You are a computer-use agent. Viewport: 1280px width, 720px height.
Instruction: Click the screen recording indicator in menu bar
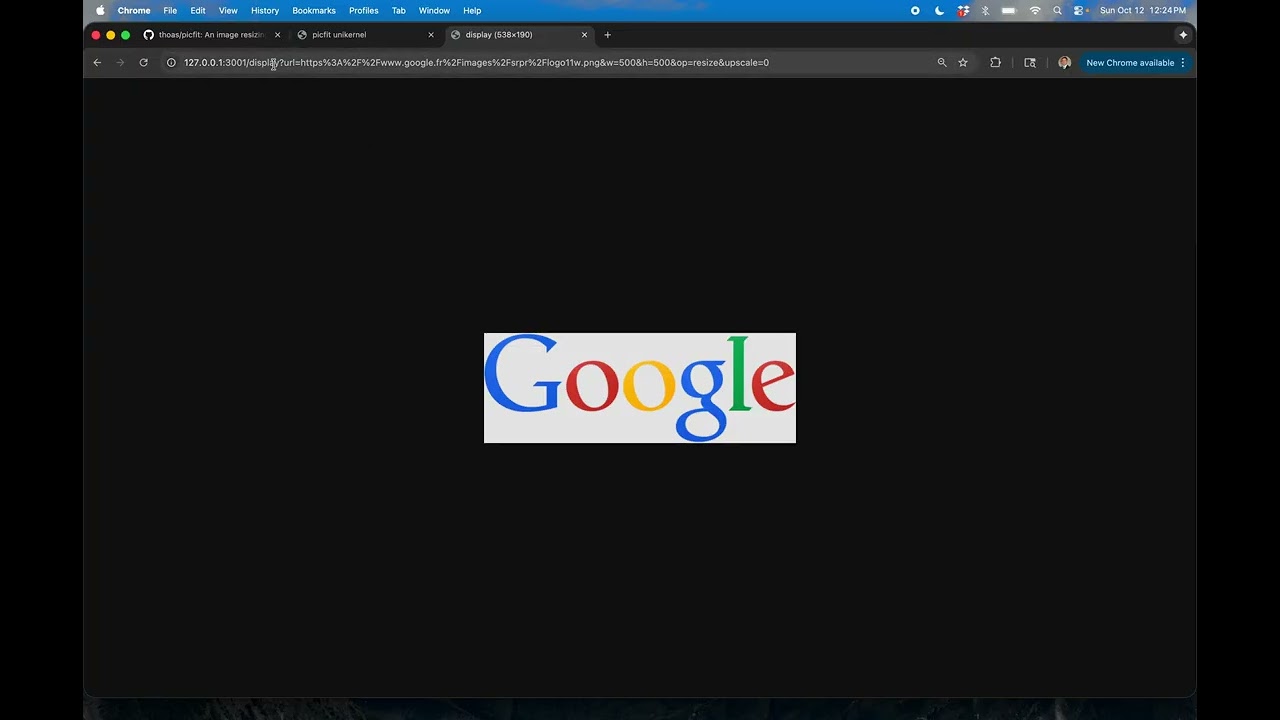915,11
